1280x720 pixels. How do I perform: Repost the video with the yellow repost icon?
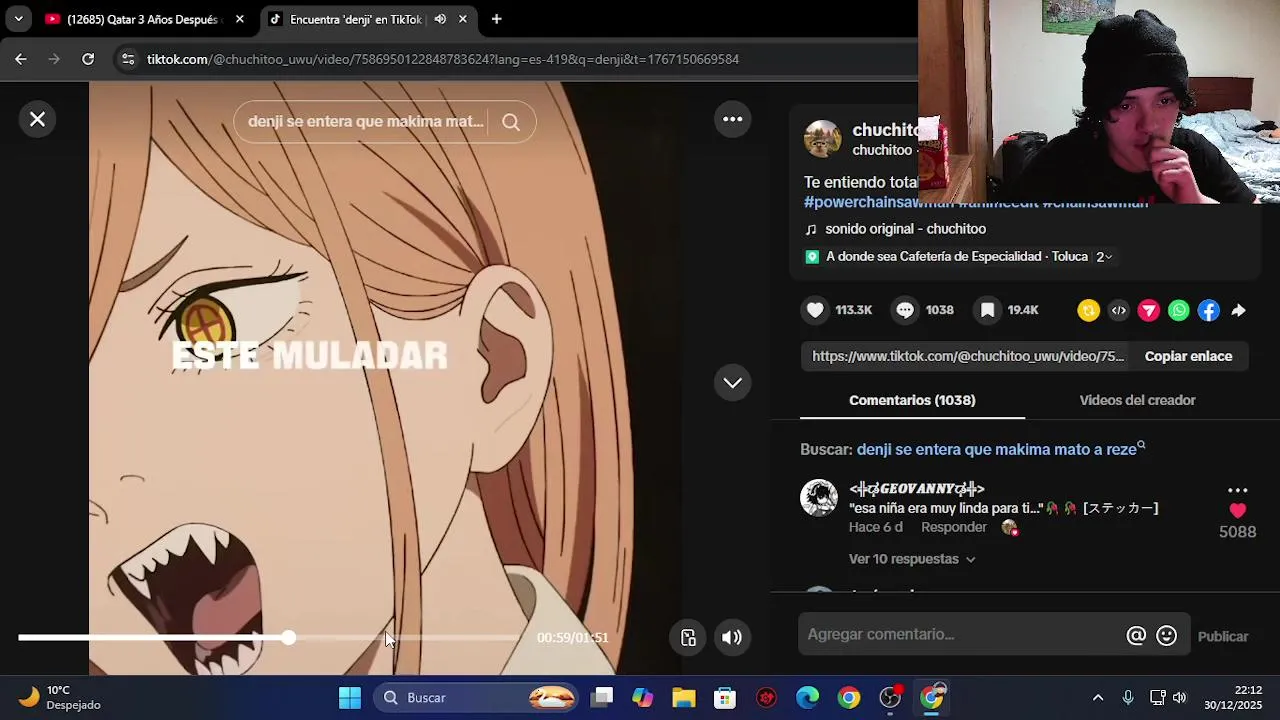tap(1089, 311)
